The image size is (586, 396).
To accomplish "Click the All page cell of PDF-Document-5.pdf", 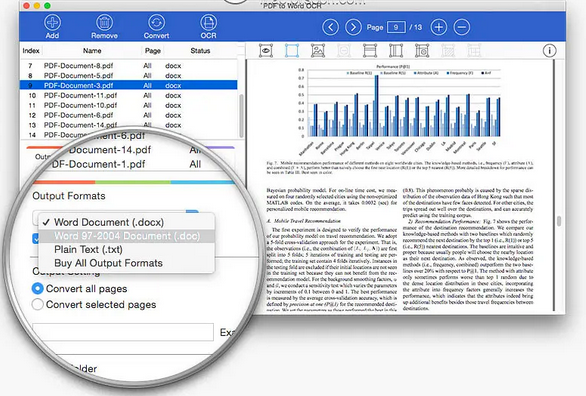I will (x=147, y=75).
